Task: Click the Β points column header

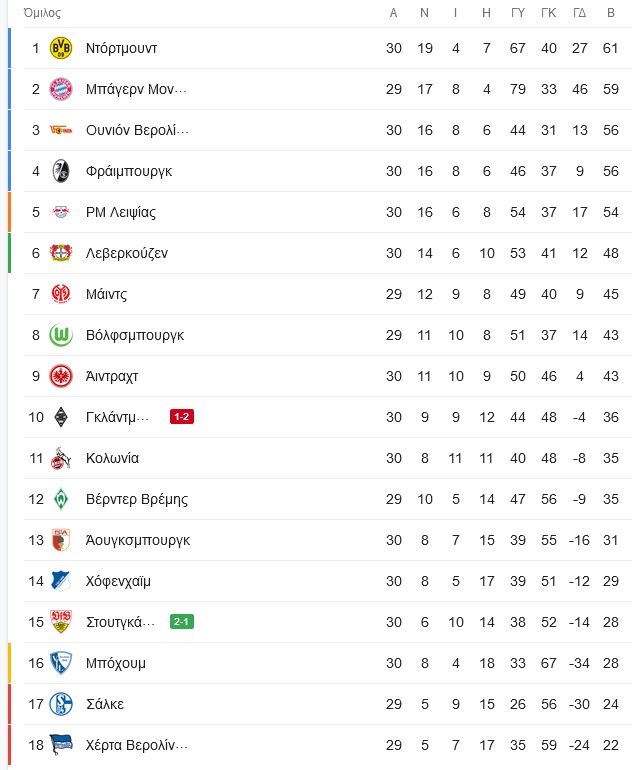Action: click(x=611, y=13)
